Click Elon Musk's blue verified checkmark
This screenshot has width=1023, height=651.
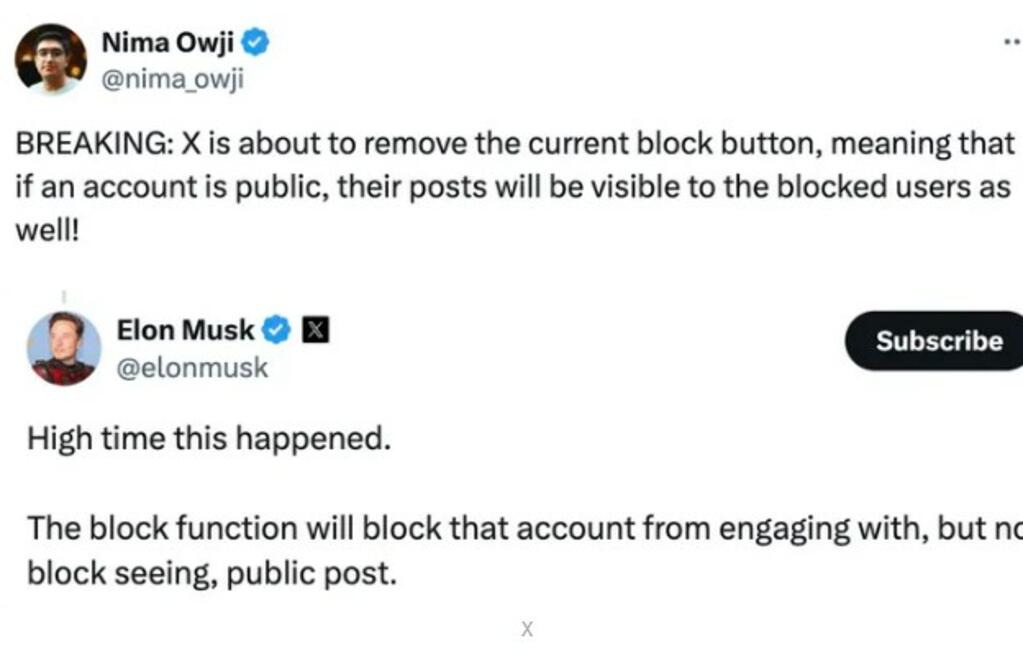tap(276, 330)
